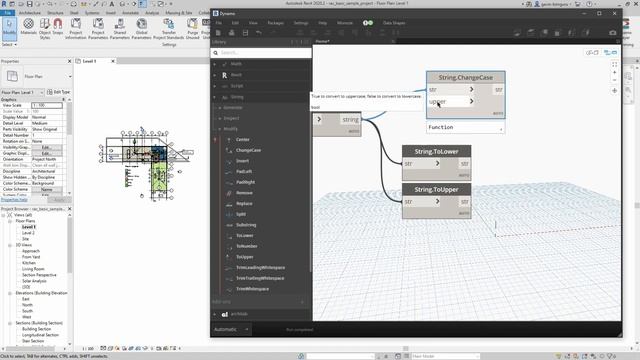Close the Project Browser panel
The width and height of the screenshot is (640, 360).
pos(69,209)
